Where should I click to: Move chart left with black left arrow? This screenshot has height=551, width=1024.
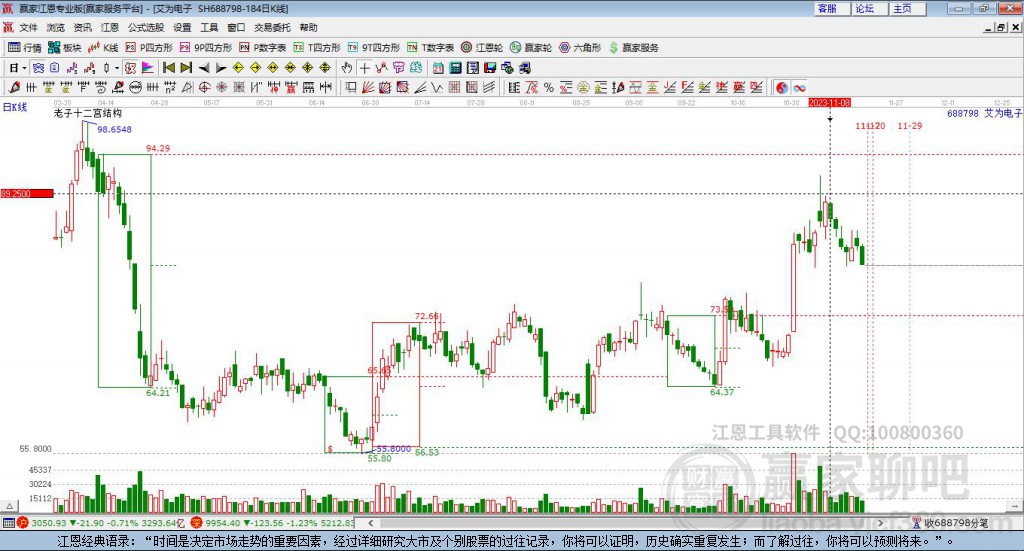pyautogui.click(x=204, y=68)
